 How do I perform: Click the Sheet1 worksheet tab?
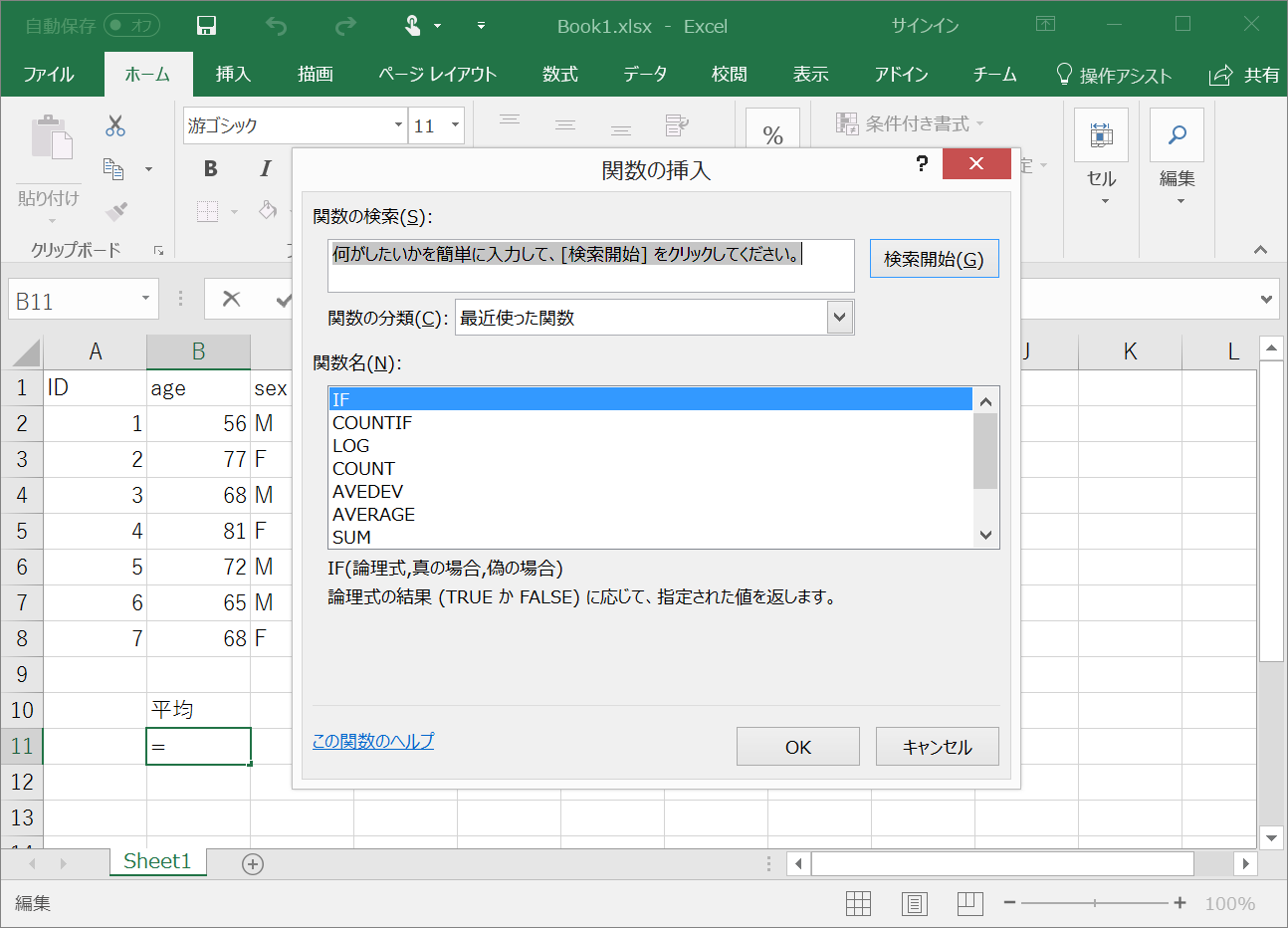tap(157, 862)
